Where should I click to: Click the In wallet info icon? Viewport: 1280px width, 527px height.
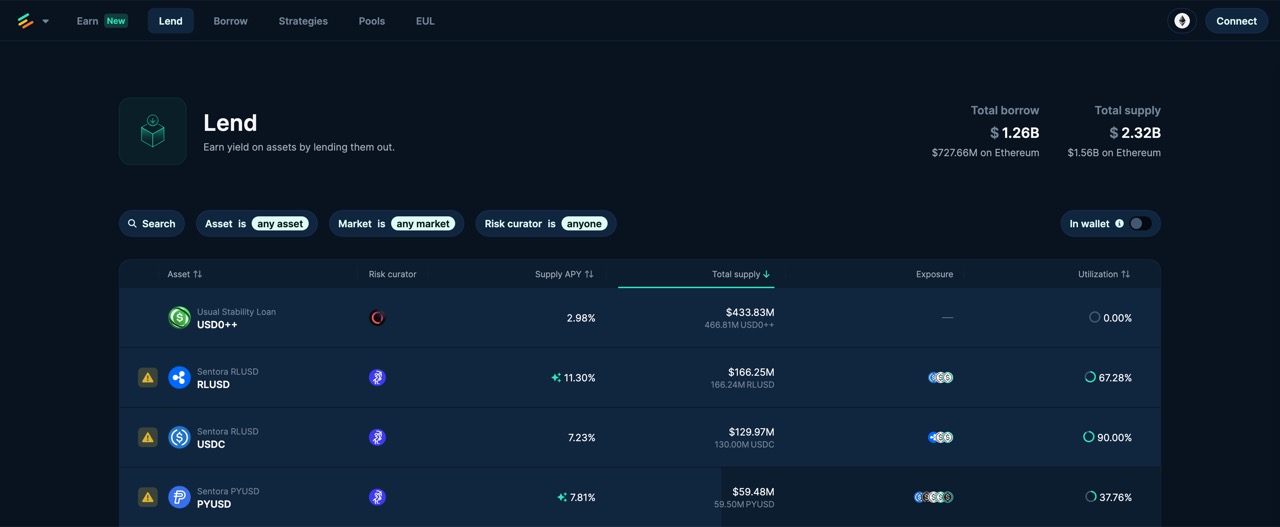pos(1119,224)
